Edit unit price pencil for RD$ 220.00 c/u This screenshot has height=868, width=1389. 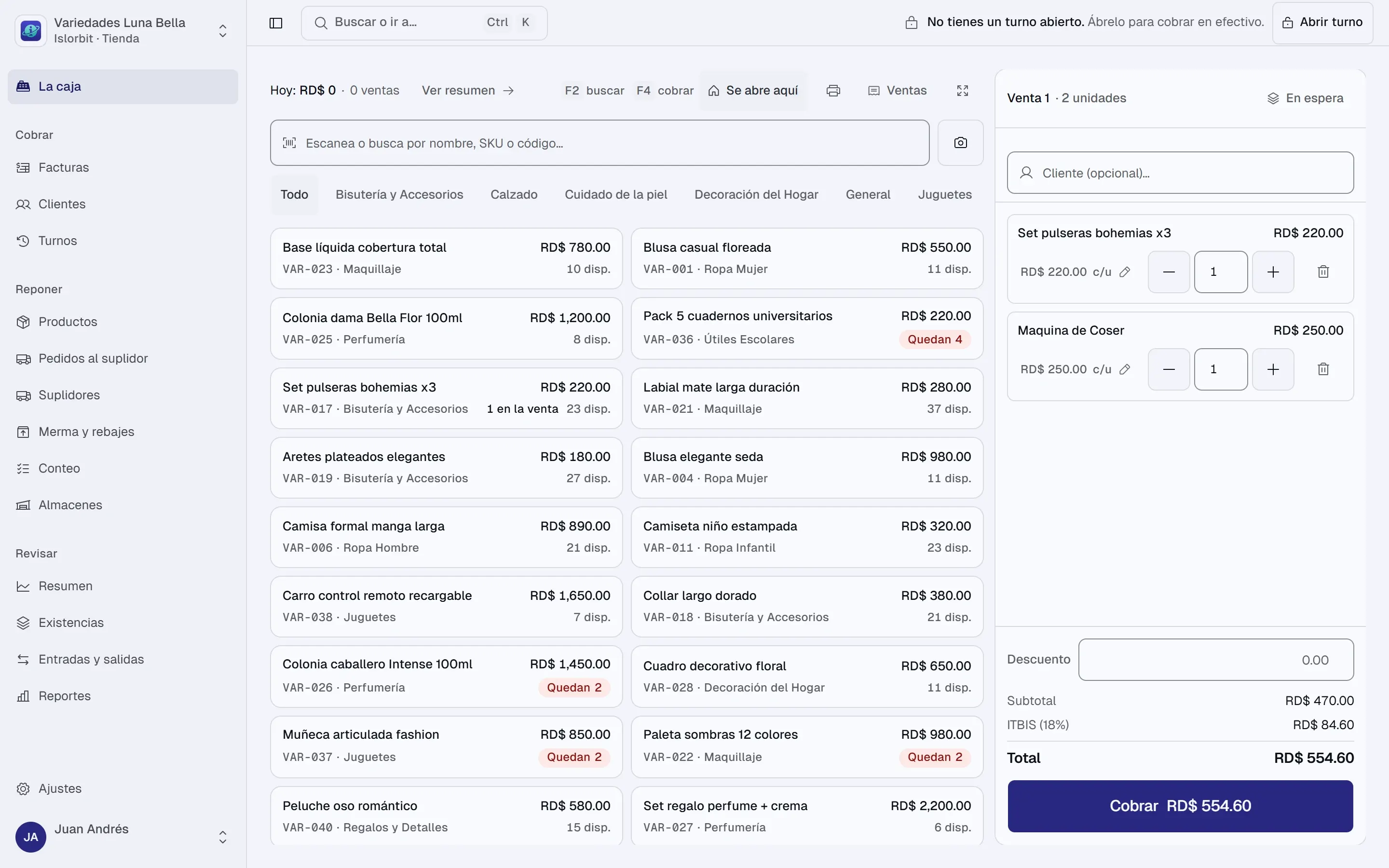coord(1124,272)
